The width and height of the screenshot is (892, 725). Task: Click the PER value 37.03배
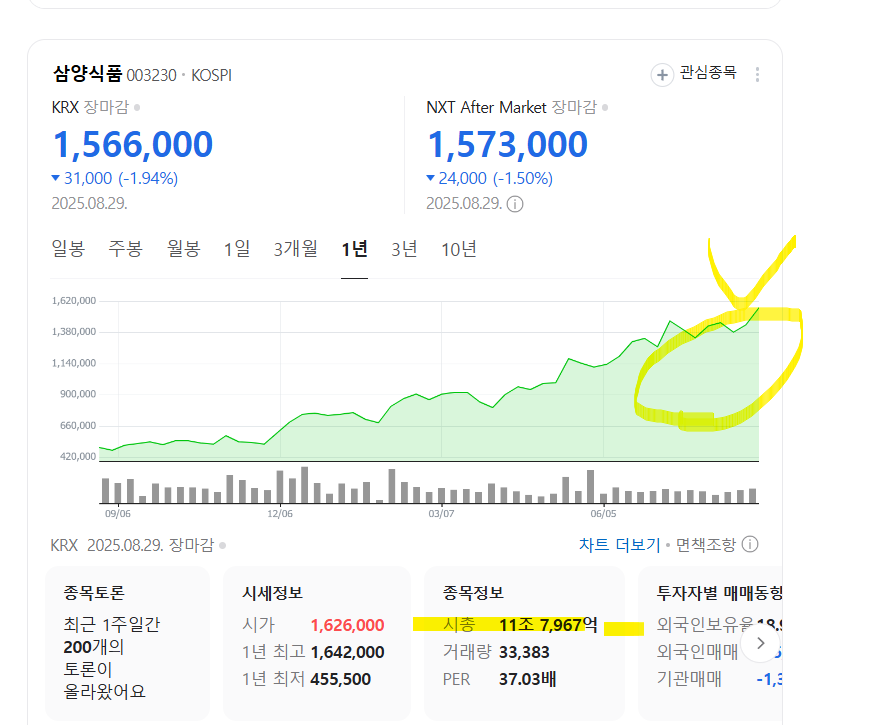(x=527, y=679)
